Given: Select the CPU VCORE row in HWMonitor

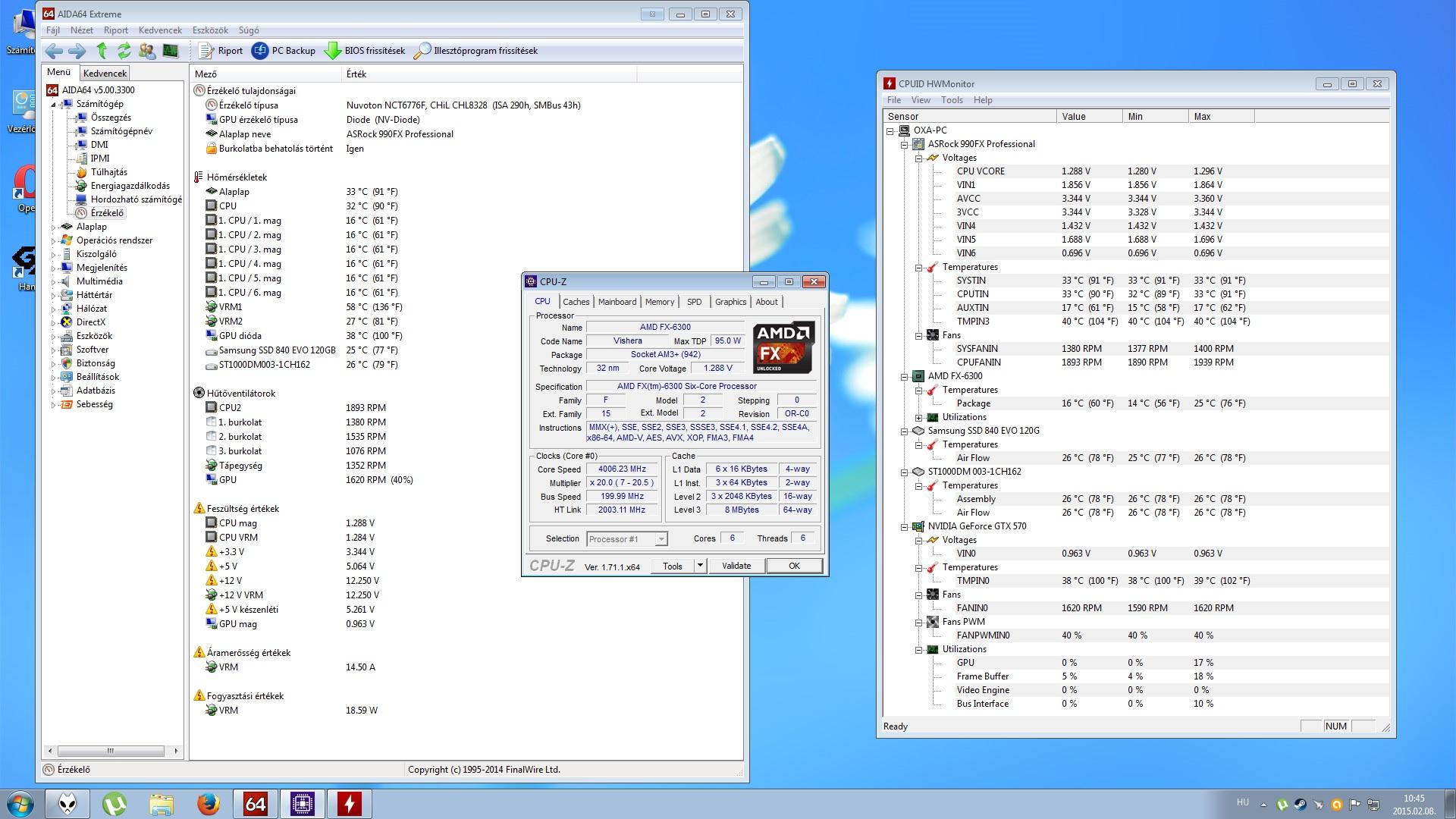Looking at the screenshot, I should (1136, 171).
